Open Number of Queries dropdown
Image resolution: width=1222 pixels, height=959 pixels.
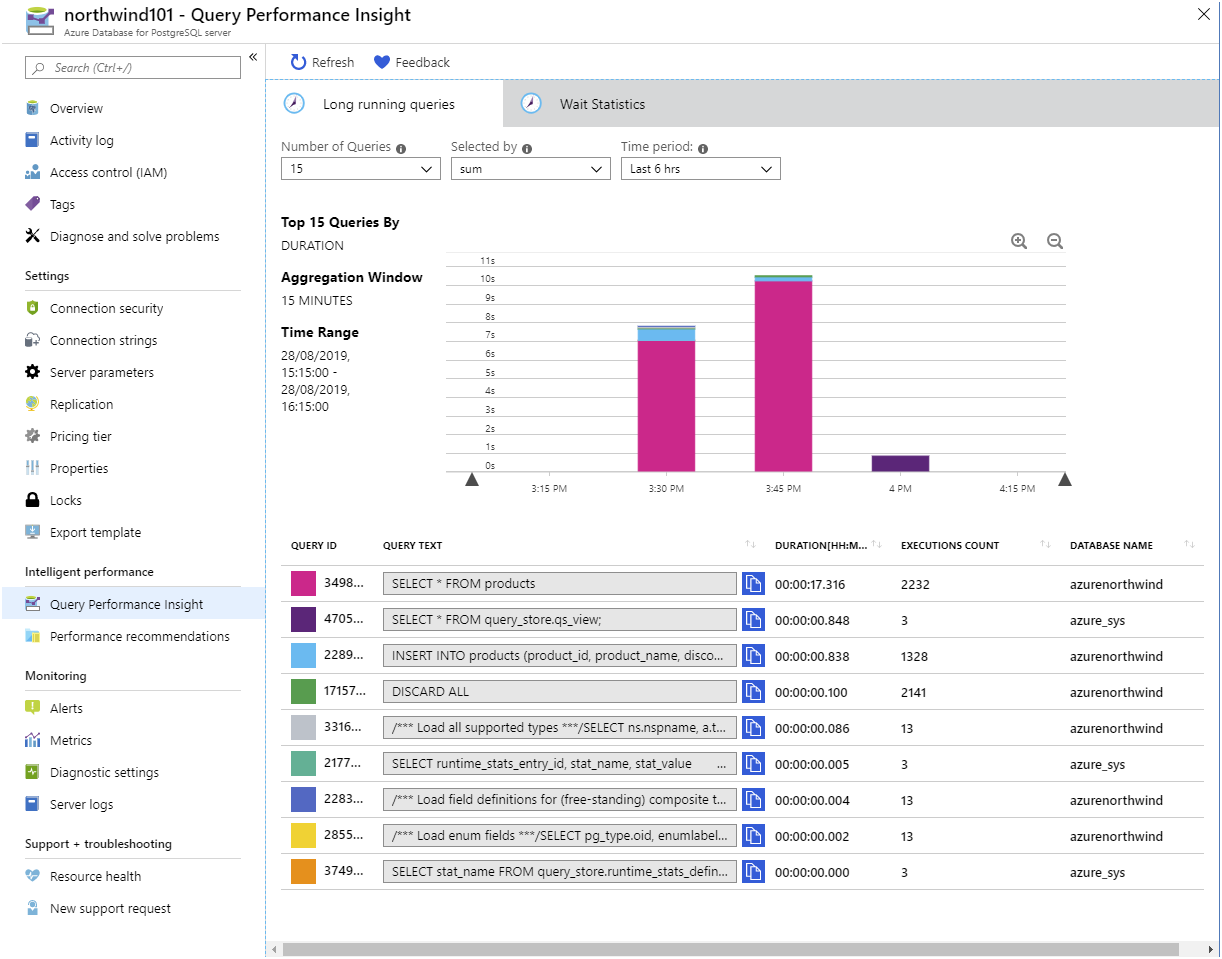point(361,169)
